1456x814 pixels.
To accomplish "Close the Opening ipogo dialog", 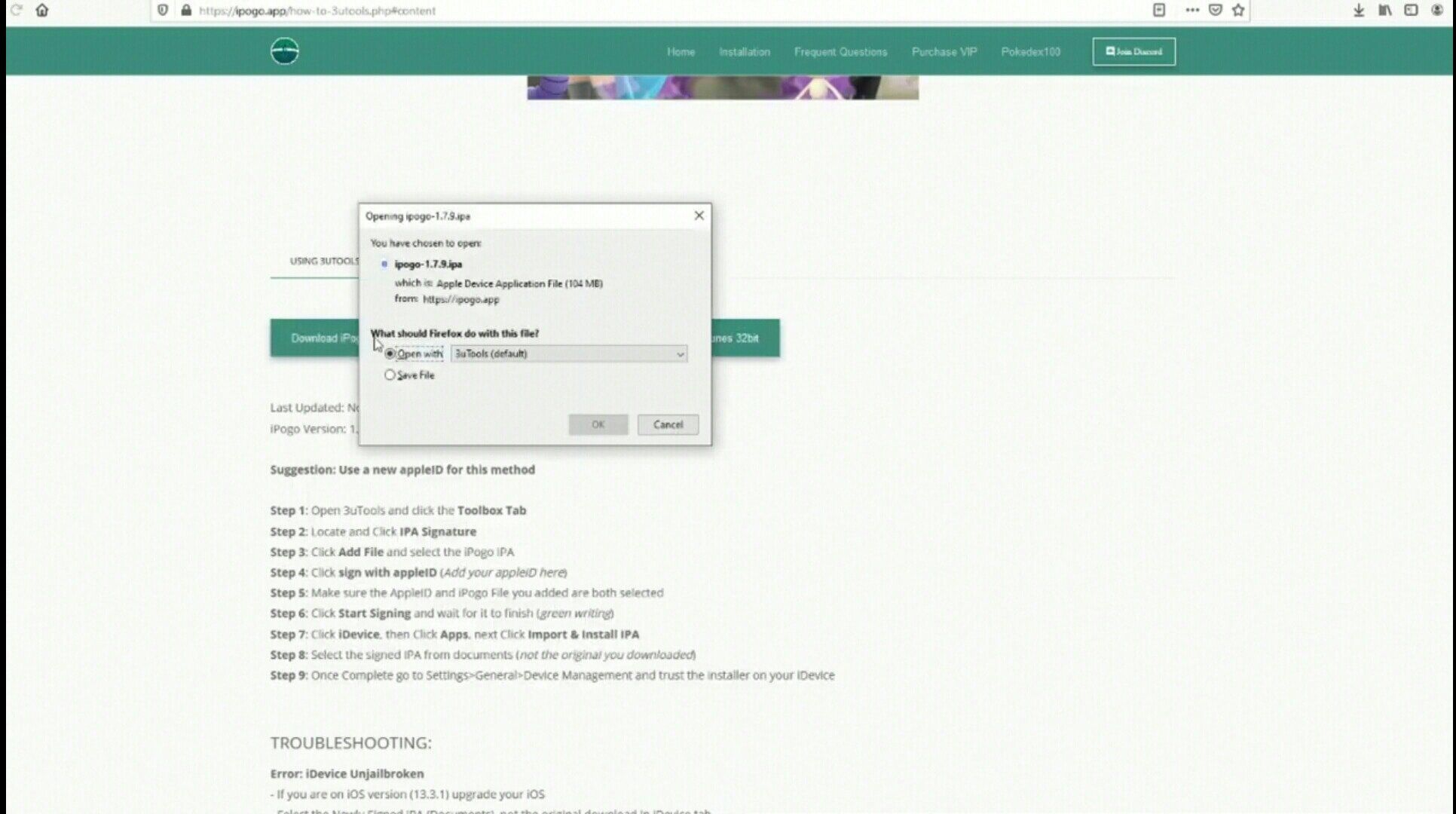I will tap(699, 216).
